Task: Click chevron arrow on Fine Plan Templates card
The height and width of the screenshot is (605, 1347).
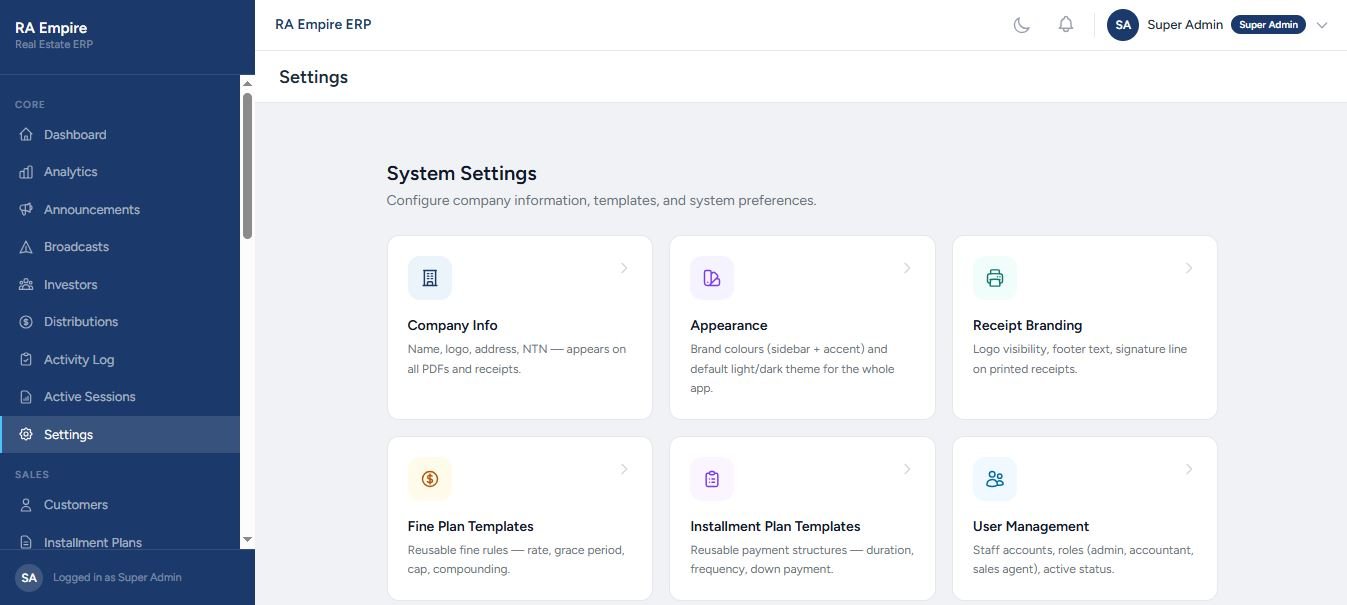Action: click(x=624, y=469)
